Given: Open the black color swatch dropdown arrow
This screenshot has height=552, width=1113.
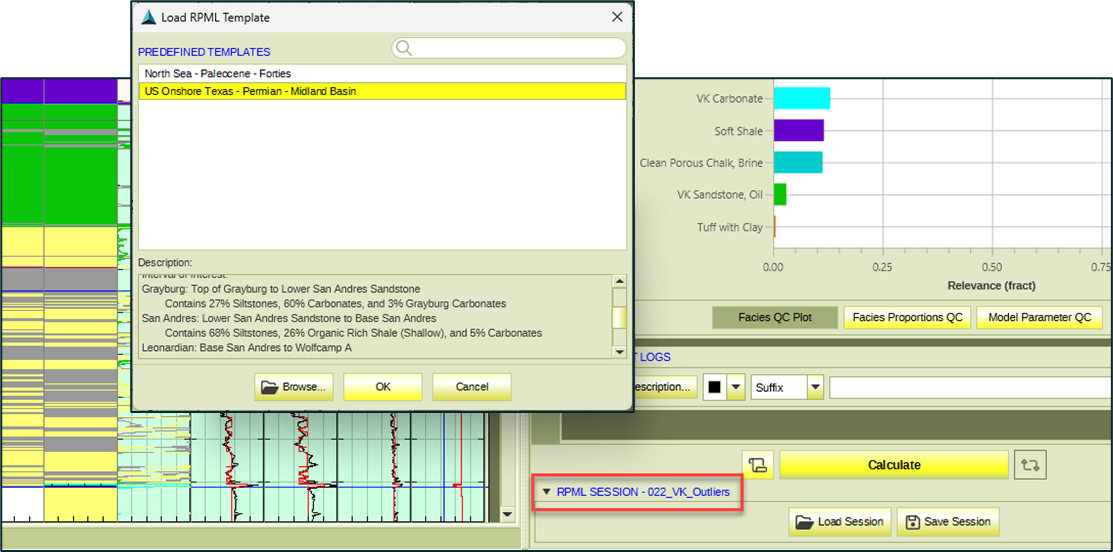Looking at the screenshot, I should [735, 387].
